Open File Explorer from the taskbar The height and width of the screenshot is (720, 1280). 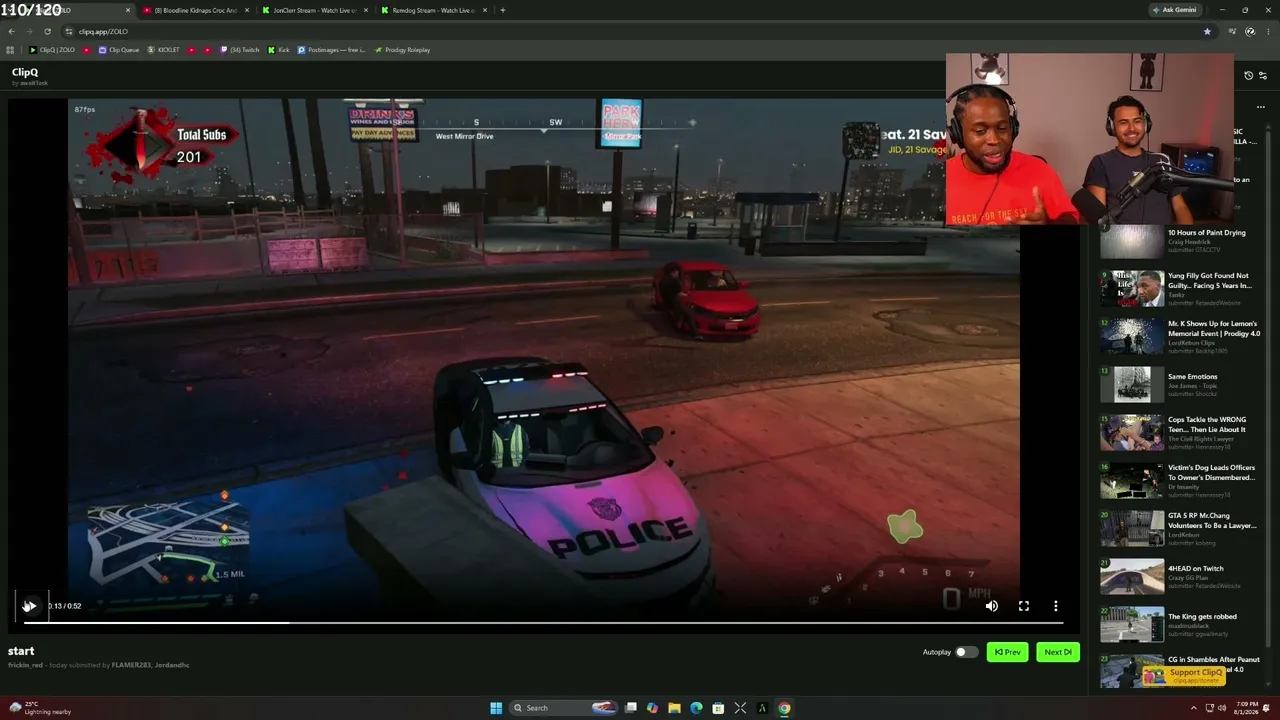click(x=674, y=708)
